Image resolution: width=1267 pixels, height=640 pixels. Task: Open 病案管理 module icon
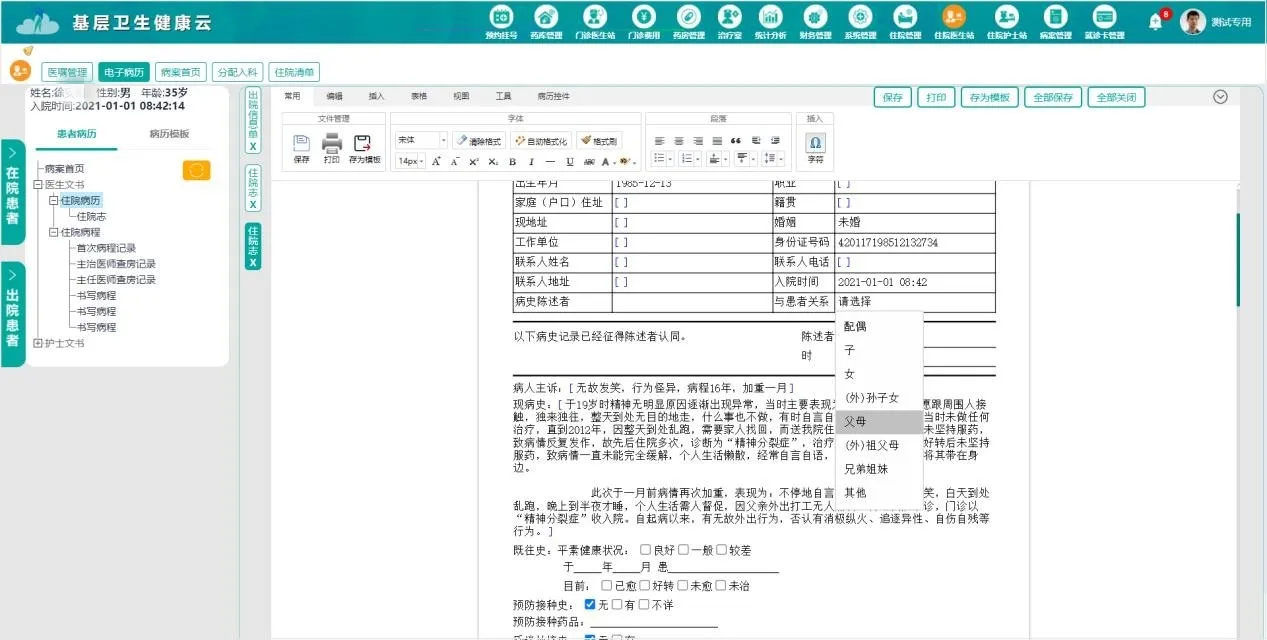(1054, 21)
